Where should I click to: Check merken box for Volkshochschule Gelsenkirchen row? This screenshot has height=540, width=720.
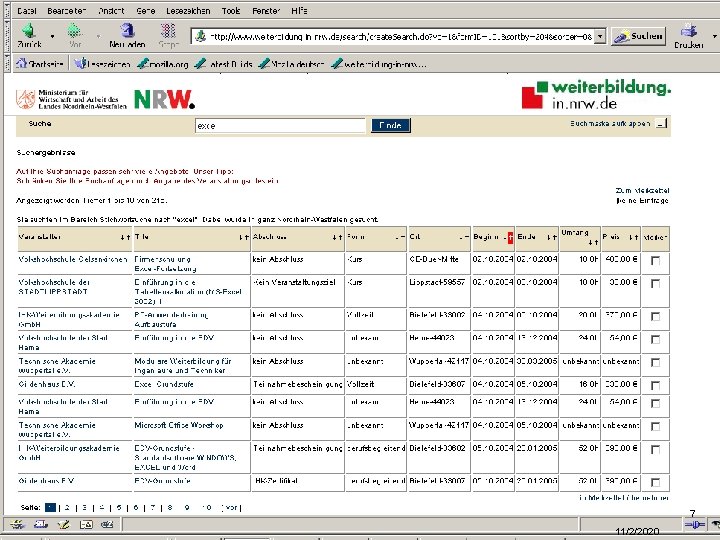tap(655, 261)
